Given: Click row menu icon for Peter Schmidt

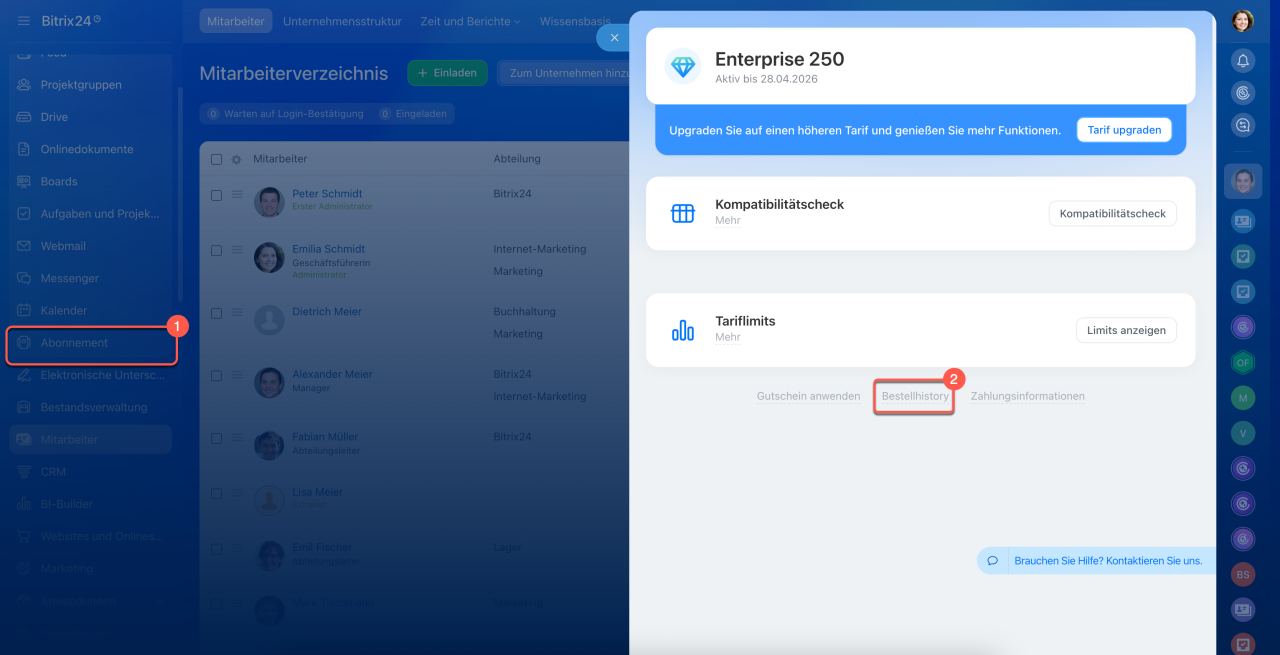Looking at the screenshot, I should (x=237, y=194).
